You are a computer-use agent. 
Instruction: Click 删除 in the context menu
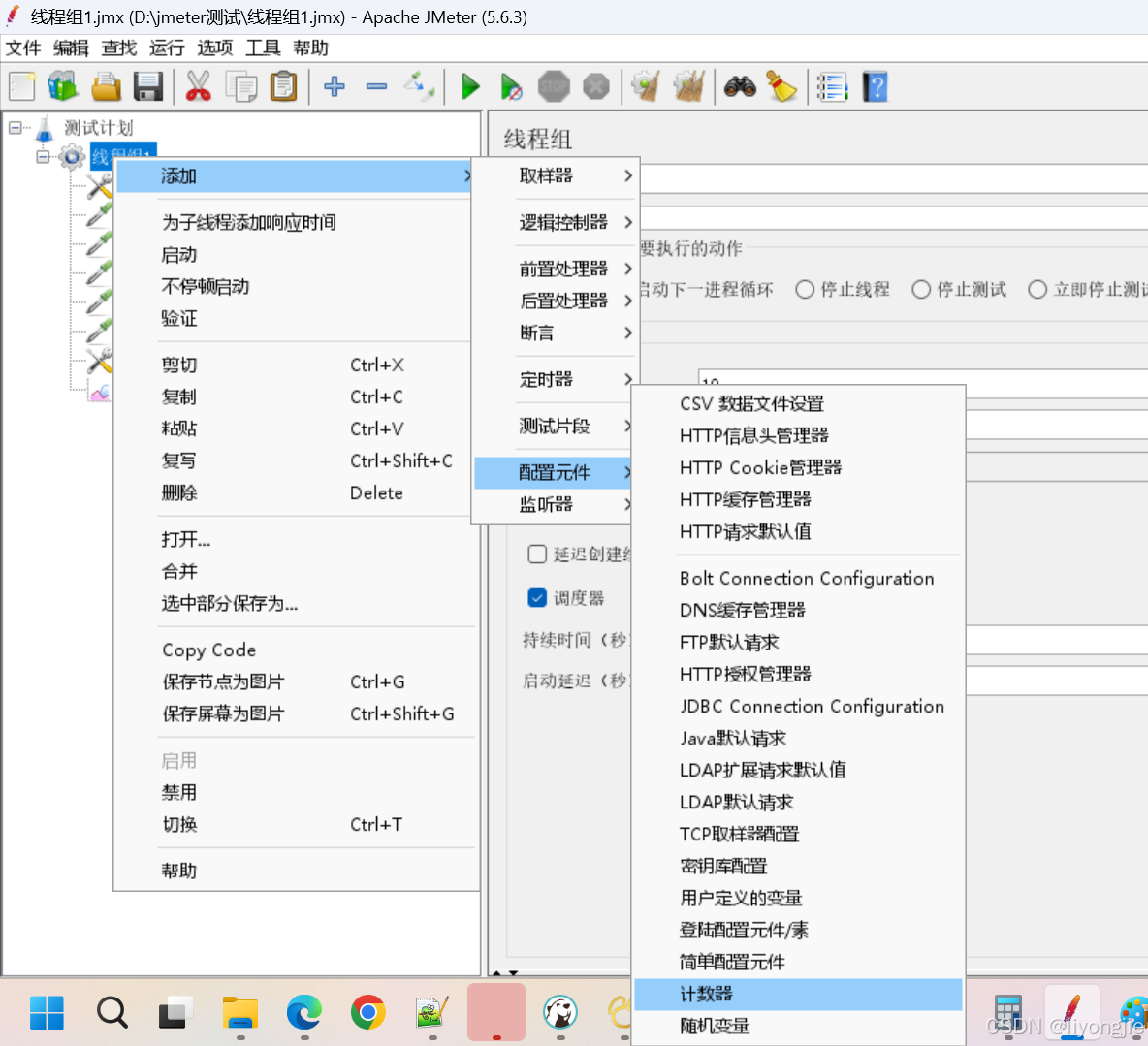click(293, 492)
